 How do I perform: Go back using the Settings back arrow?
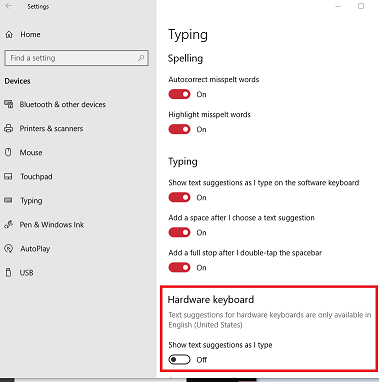(x=8, y=6)
